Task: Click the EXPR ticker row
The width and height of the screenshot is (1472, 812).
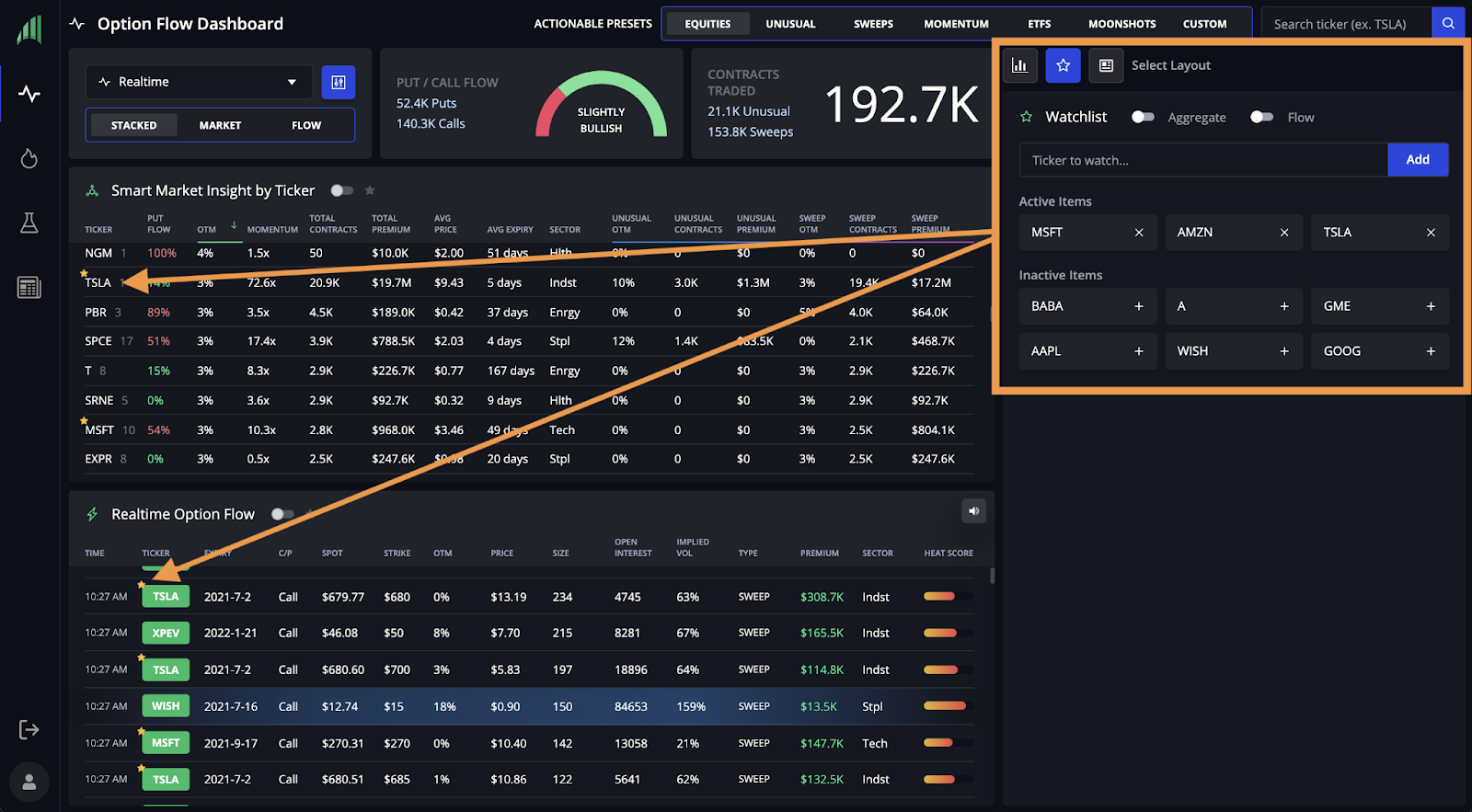Action: pyautogui.click(x=529, y=459)
